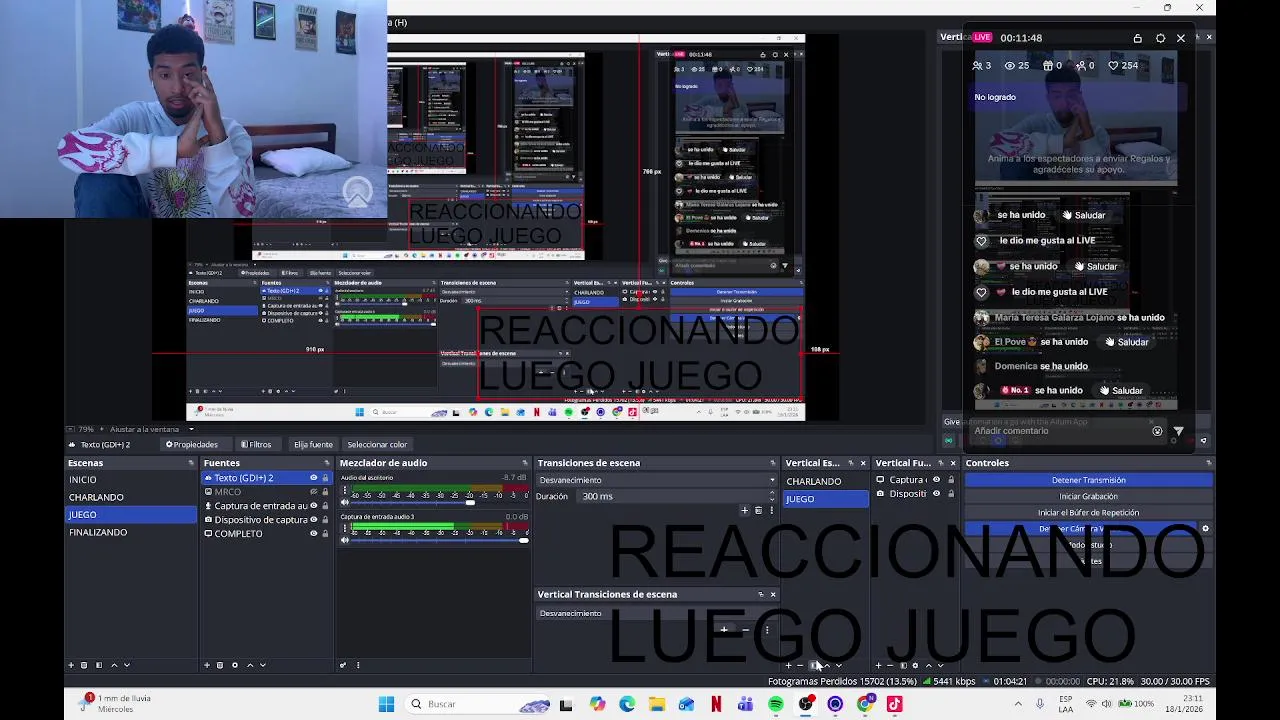1280x720 pixels.
Task: Add a new source in Fuentes panel
Action: (207, 665)
